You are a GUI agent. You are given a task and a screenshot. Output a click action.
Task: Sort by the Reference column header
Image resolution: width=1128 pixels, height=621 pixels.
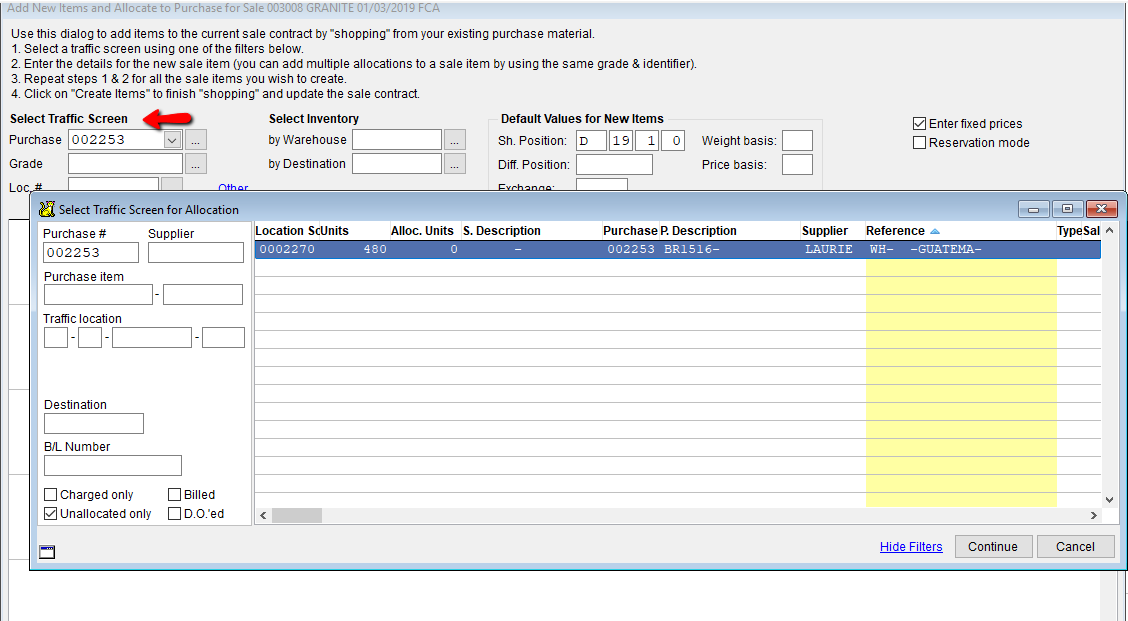pyautogui.click(x=960, y=231)
